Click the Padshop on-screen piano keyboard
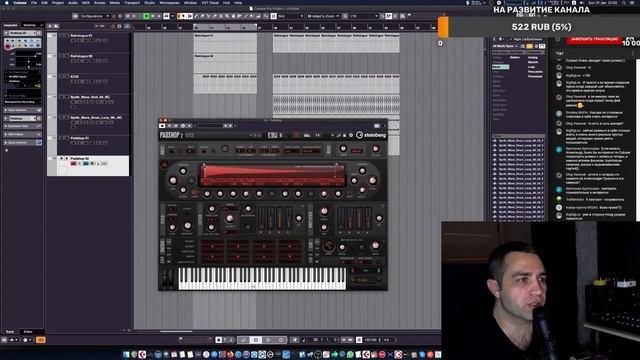This screenshot has width=640, height=360. [x=262, y=278]
